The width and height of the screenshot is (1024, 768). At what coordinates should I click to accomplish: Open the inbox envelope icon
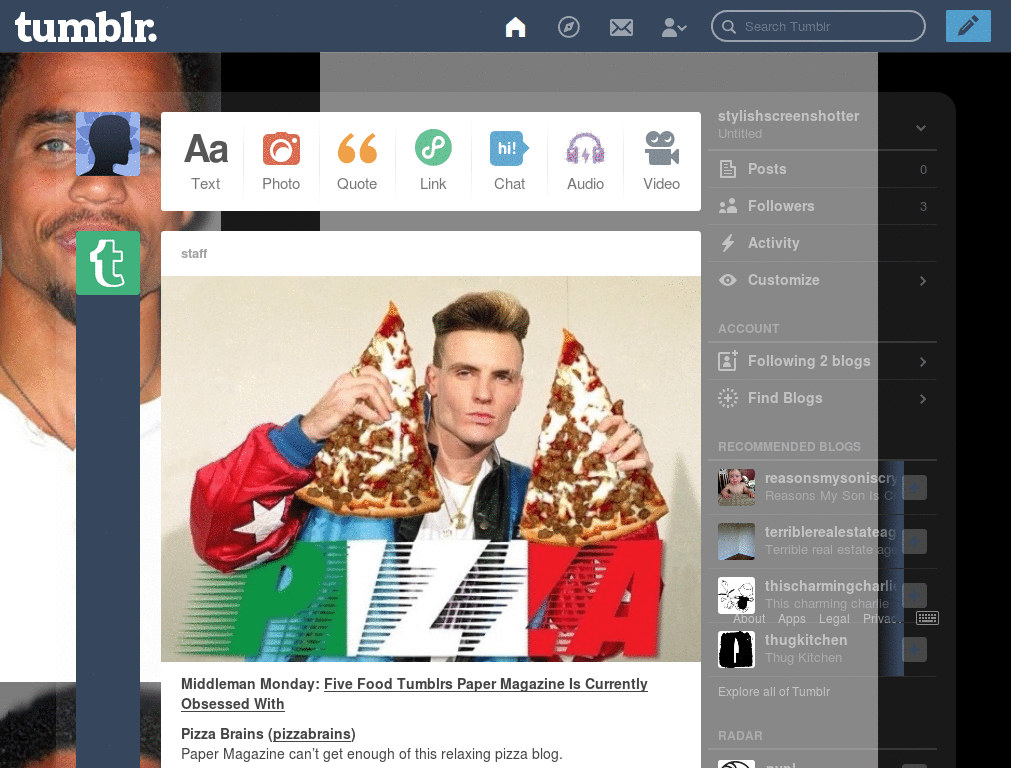click(x=621, y=27)
